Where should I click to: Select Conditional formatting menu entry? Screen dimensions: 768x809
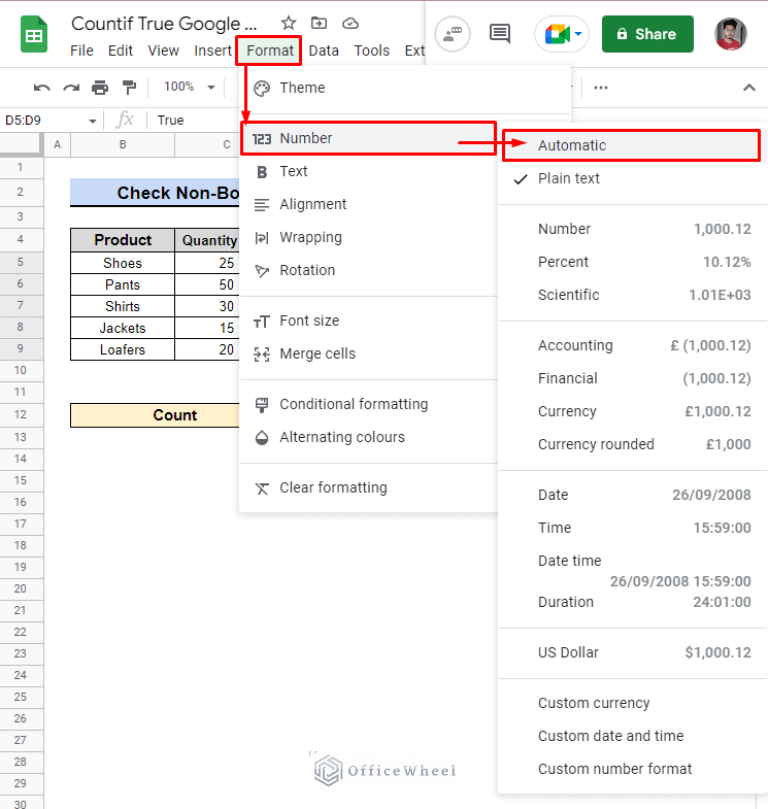click(x=353, y=404)
